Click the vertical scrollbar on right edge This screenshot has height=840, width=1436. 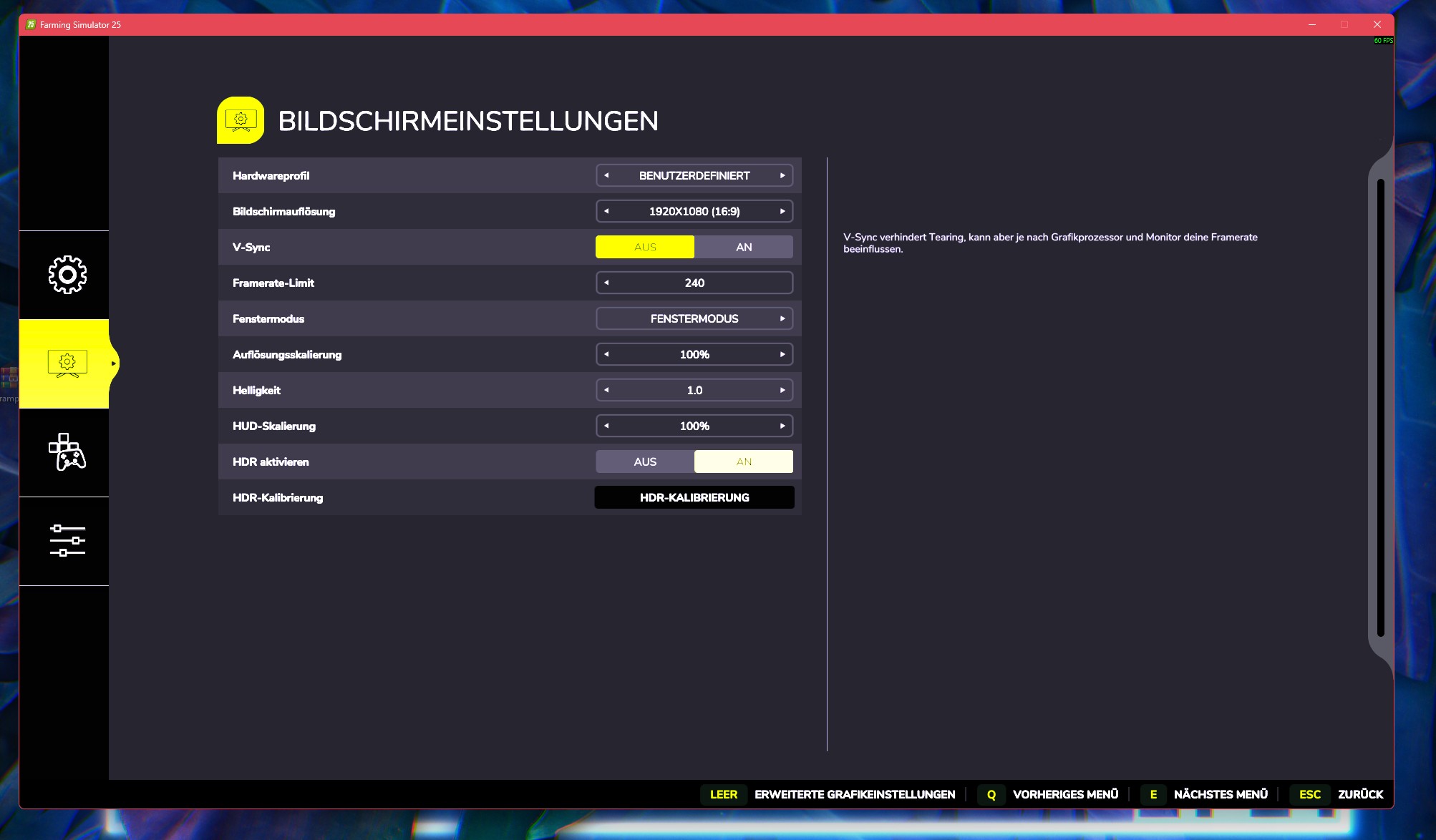tap(1380, 408)
